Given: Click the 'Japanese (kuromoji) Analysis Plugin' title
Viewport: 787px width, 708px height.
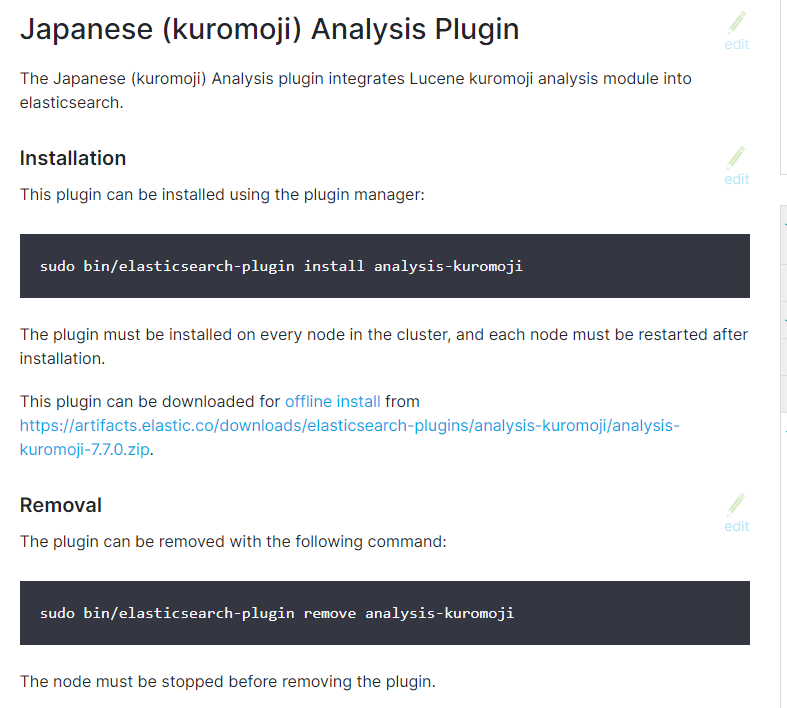Looking at the screenshot, I should click(270, 29).
